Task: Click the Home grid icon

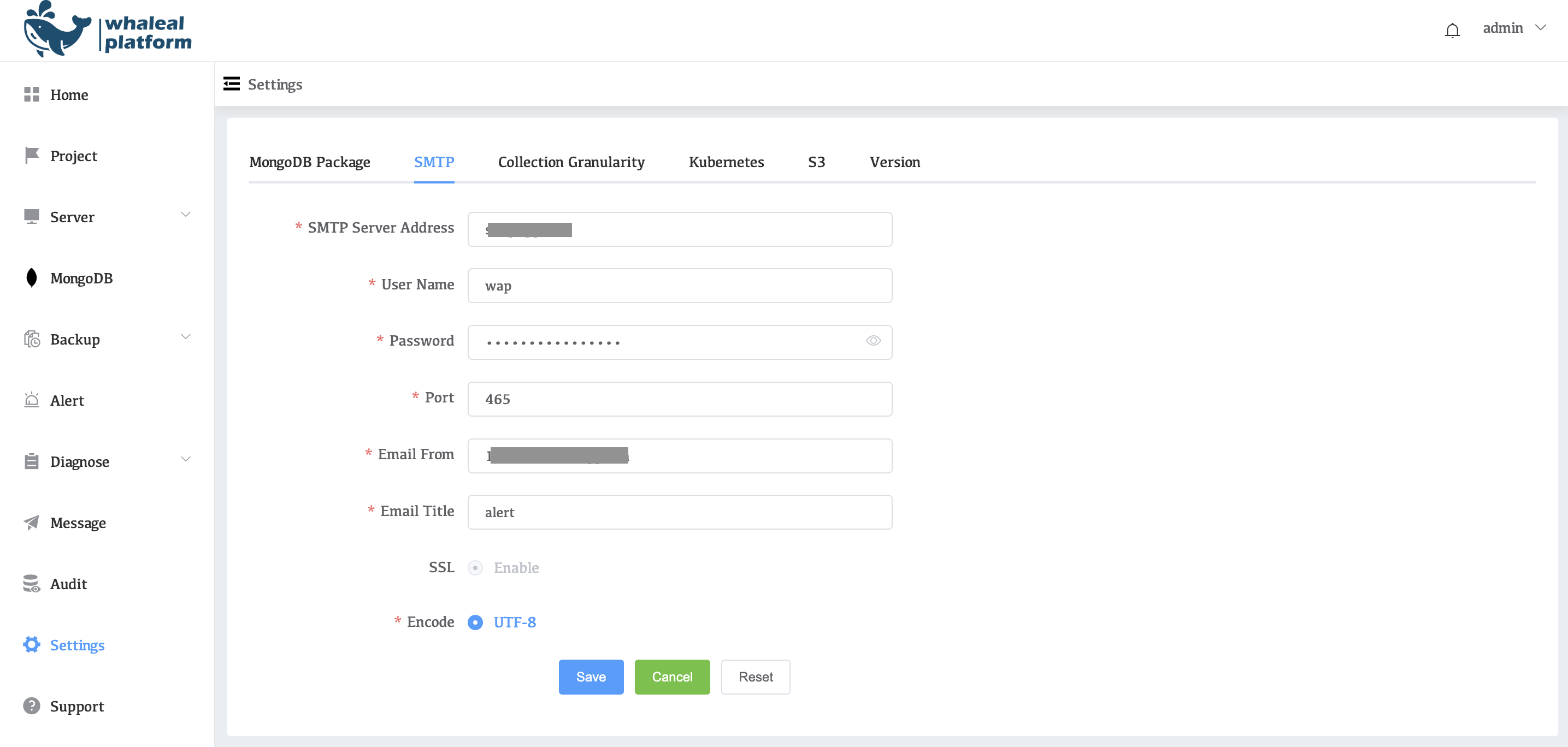Action: point(32,94)
